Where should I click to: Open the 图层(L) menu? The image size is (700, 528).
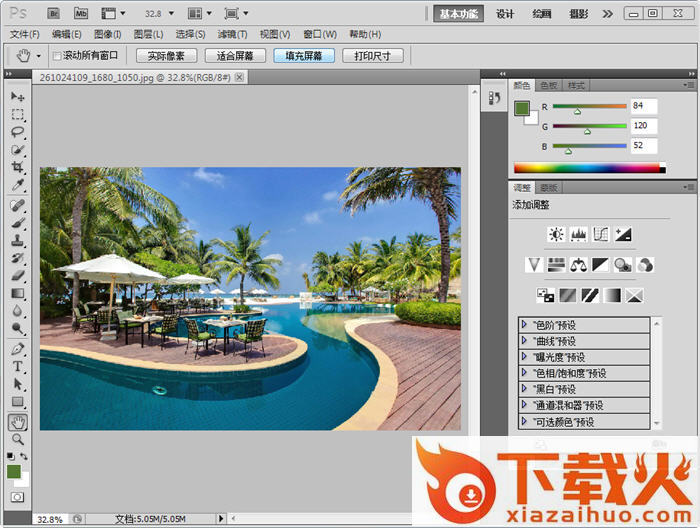[148, 34]
